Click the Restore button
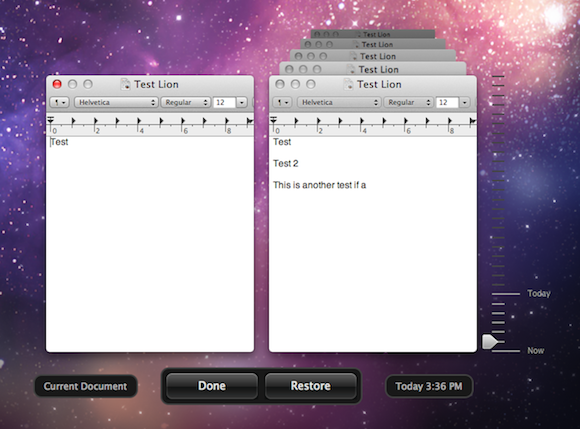The image size is (580, 429). 311,386
